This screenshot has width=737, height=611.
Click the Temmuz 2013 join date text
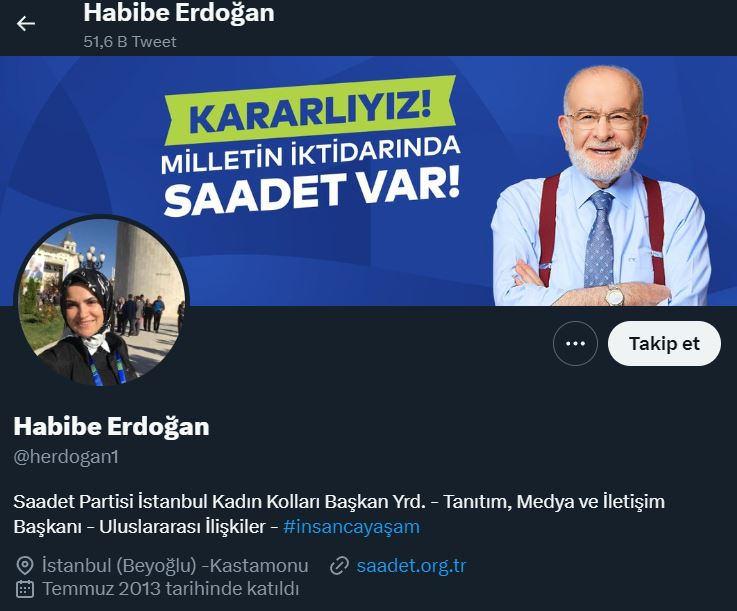point(171,589)
